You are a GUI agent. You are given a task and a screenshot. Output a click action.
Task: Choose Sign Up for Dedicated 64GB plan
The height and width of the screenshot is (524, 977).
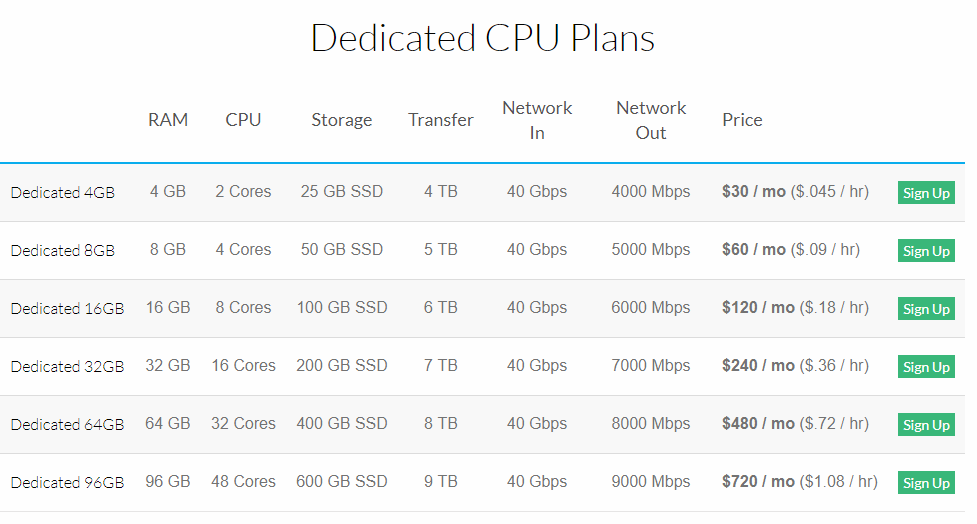(x=926, y=425)
